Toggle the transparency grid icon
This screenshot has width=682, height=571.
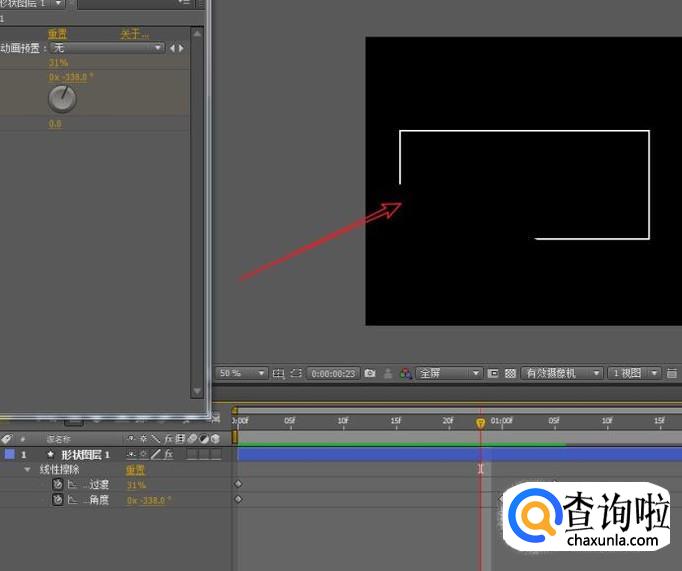(510, 373)
